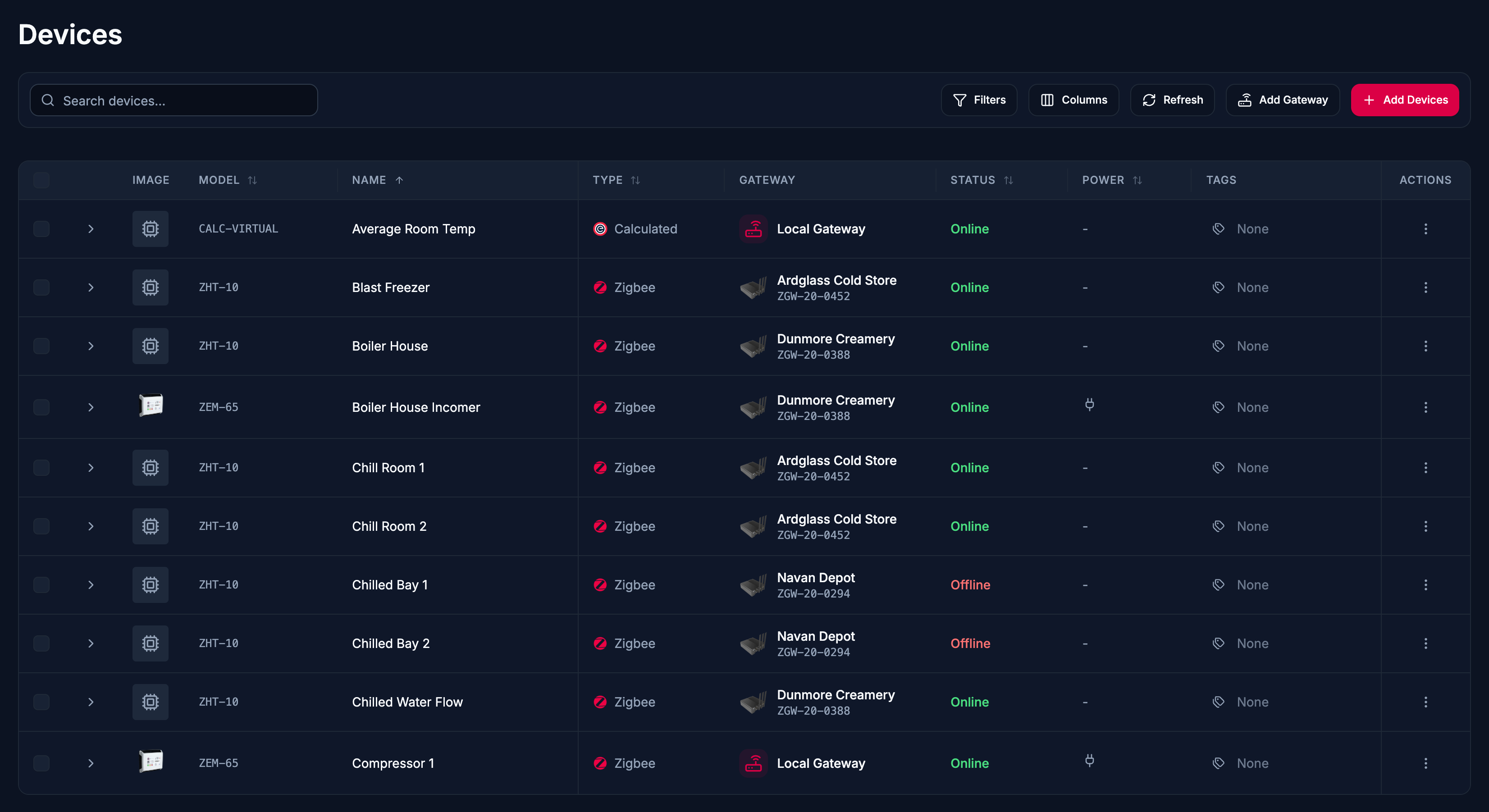This screenshot has height=812, width=1489.
Task: Click the Local Gateway icon in Compressor 1 row
Action: click(753, 763)
